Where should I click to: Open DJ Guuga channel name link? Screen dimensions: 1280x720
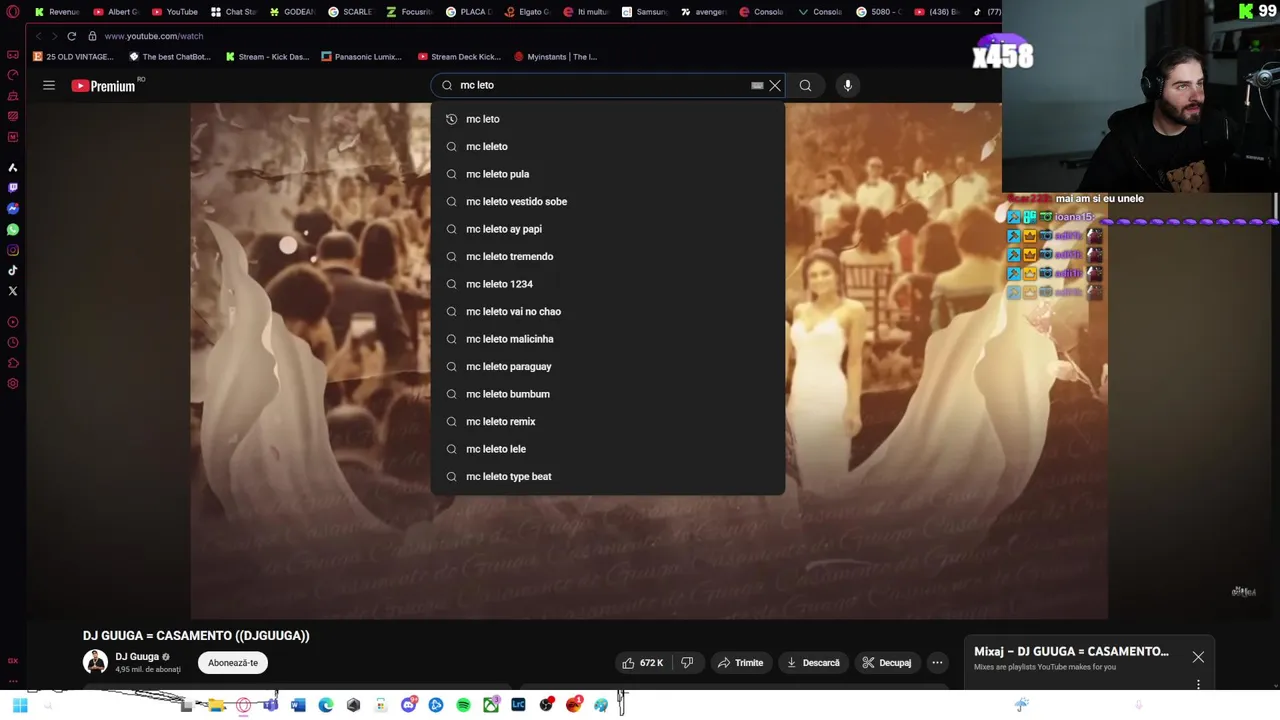coord(137,657)
